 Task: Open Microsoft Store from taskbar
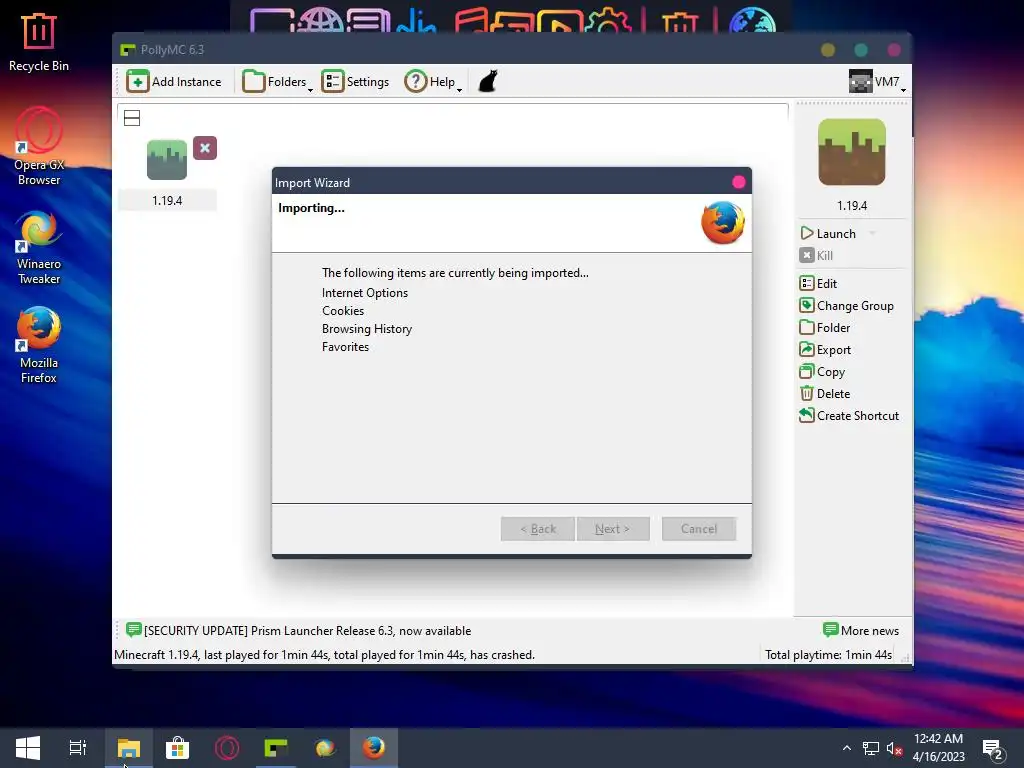pyautogui.click(x=177, y=748)
